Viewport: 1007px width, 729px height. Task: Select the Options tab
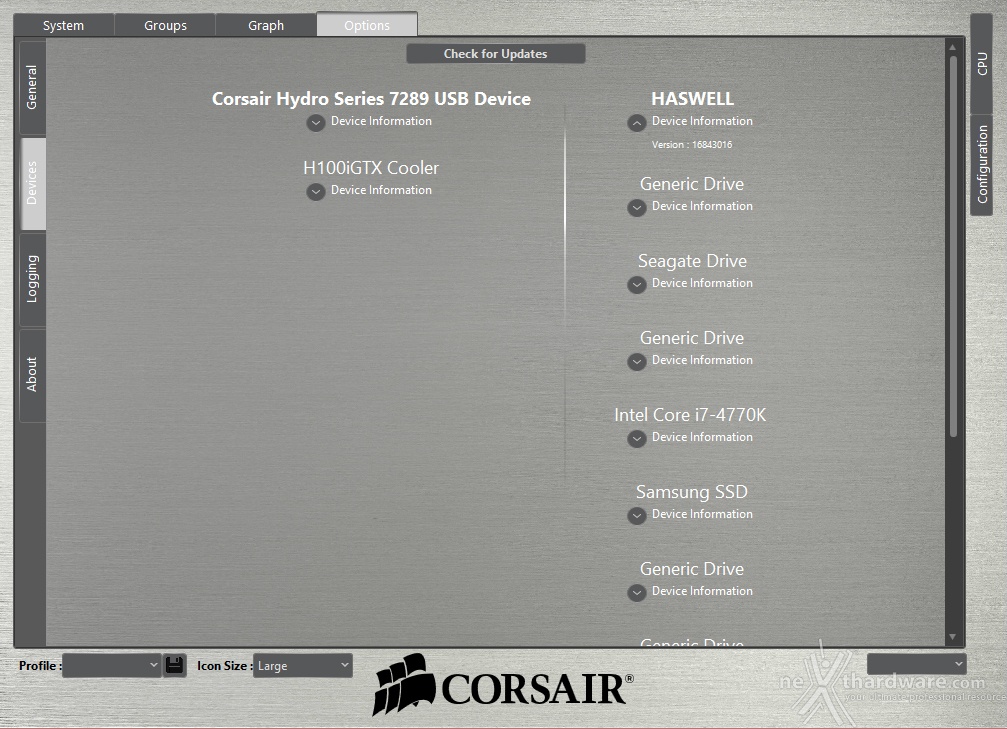367,24
